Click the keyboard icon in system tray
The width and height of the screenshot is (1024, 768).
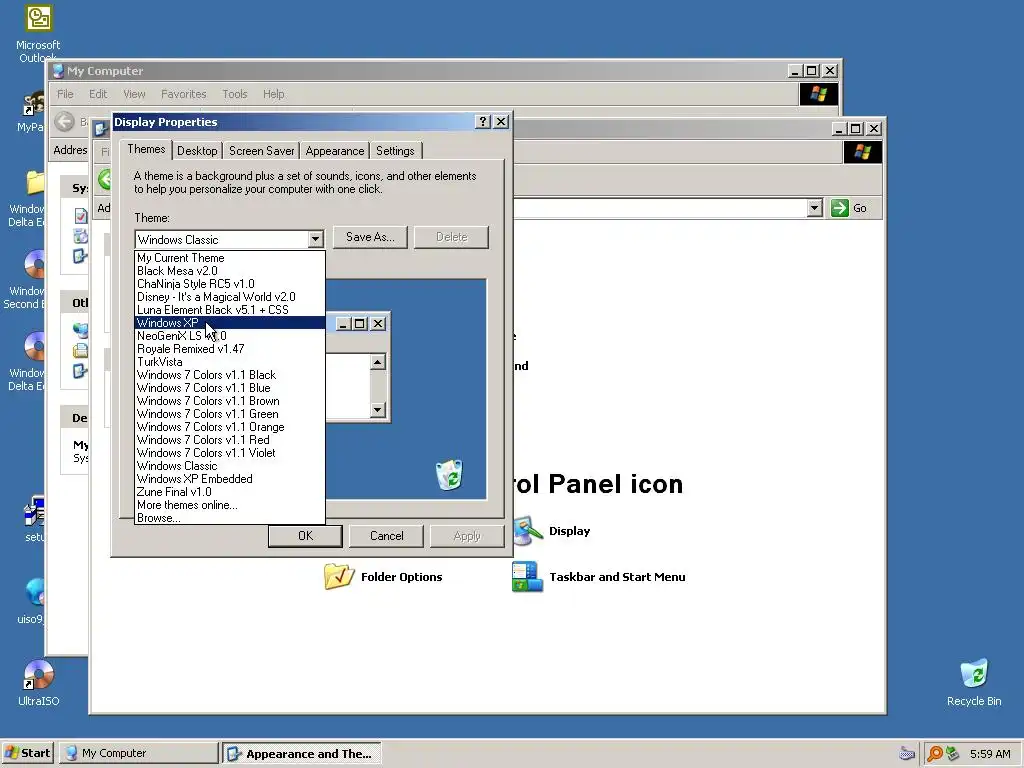coord(906,754)
